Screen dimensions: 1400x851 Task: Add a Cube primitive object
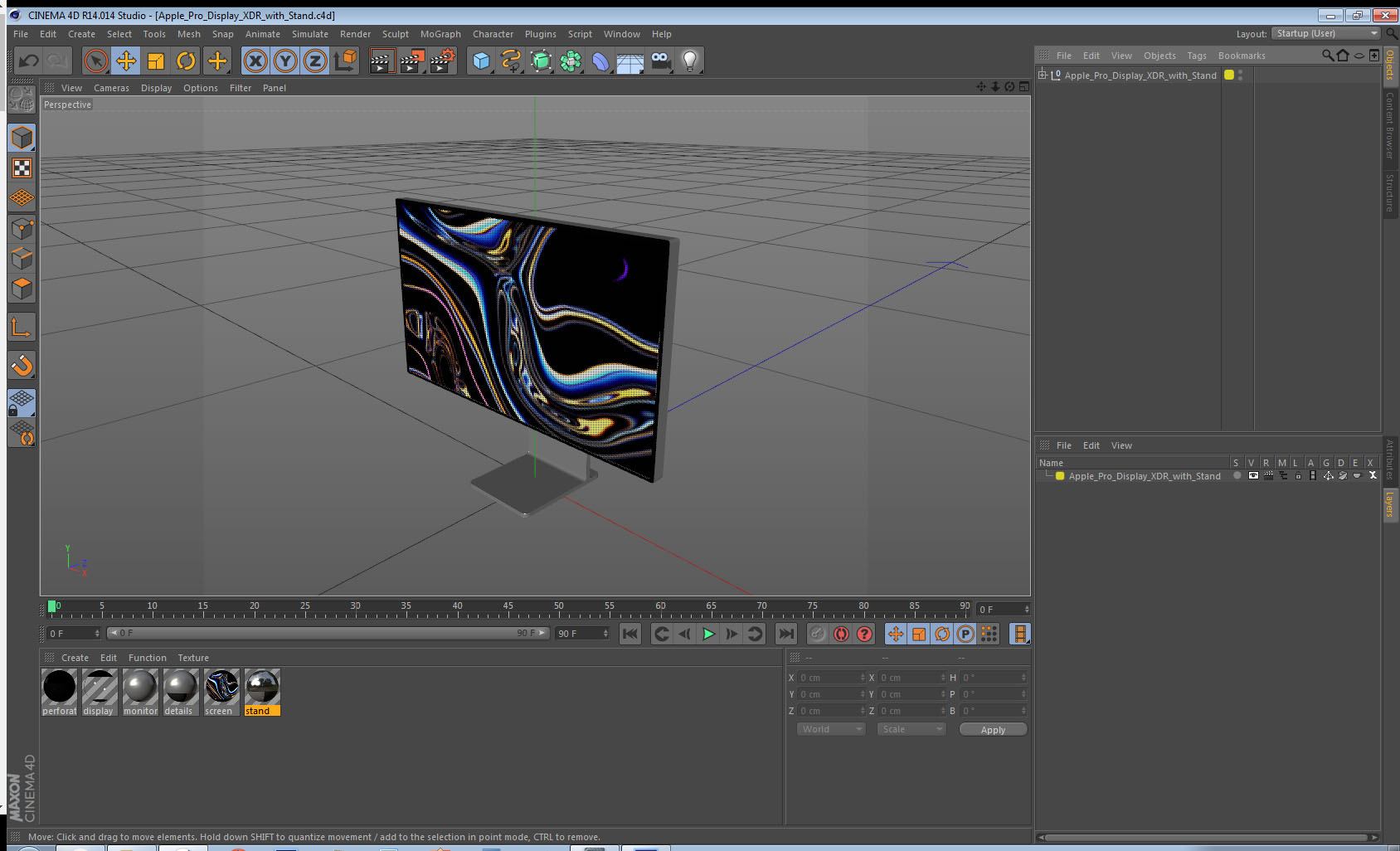(481, 61)
